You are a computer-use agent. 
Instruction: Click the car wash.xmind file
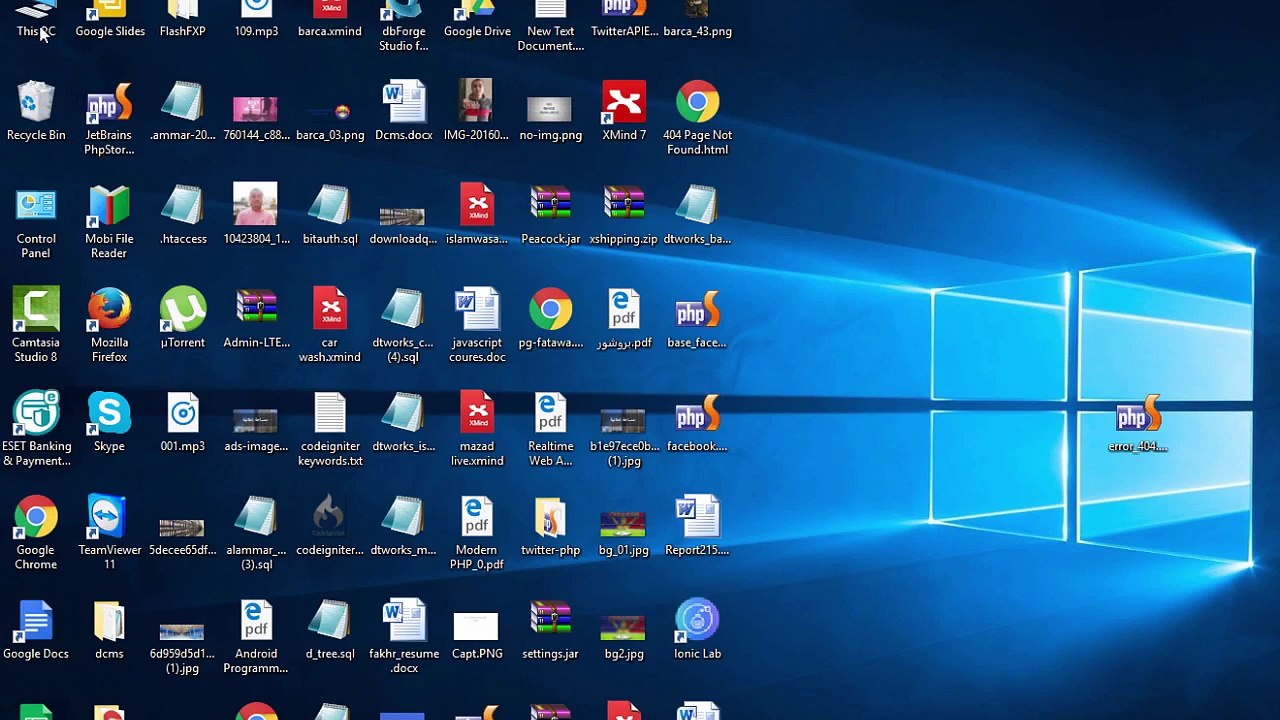click(330, 326)
